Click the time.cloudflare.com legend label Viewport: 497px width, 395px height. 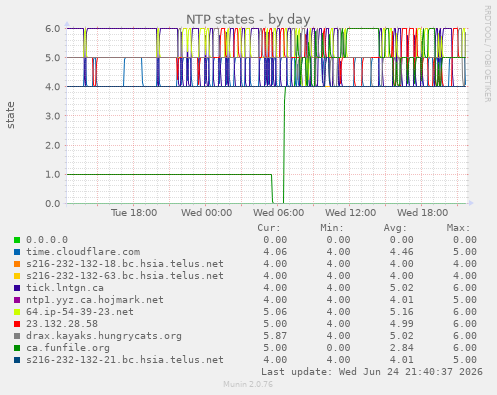coord(83,252)
